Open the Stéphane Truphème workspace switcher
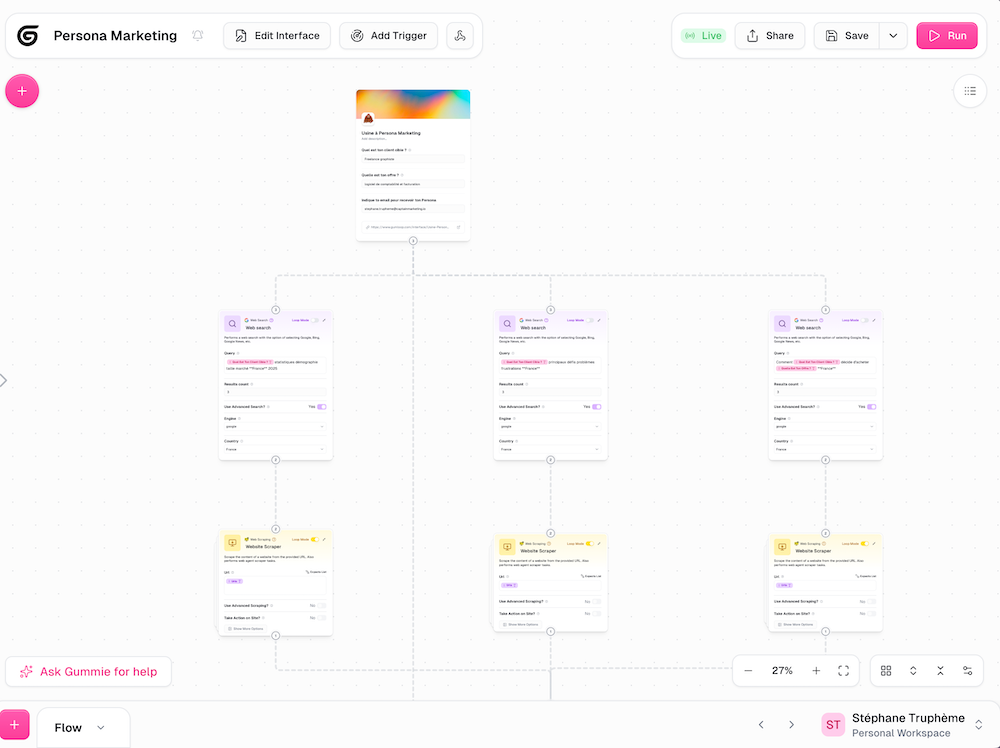Screen dimensions: 1000x748 click(x=978, y=725)
